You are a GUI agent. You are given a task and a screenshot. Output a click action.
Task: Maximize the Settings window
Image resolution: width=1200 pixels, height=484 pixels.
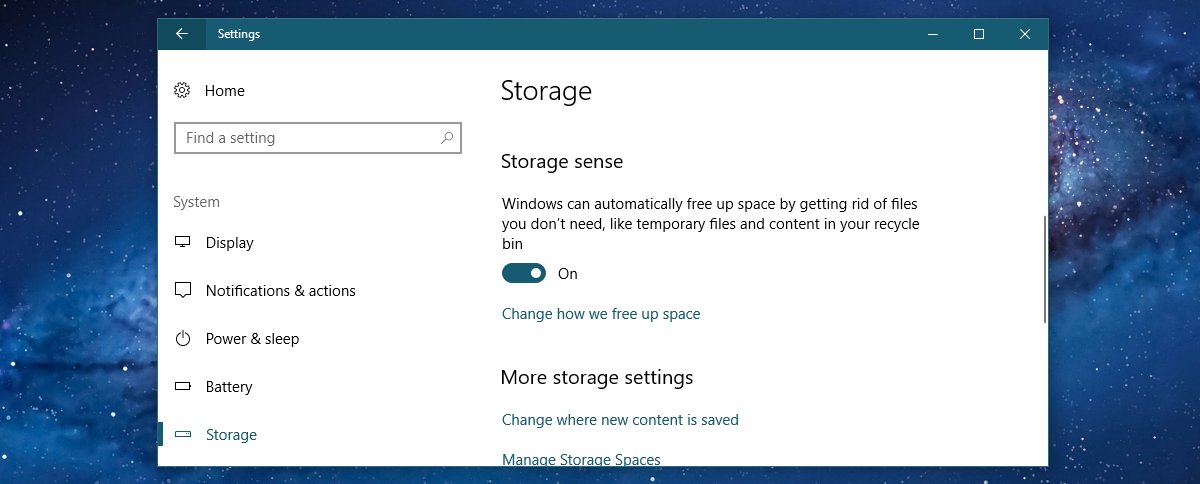[x=979, y=34]
